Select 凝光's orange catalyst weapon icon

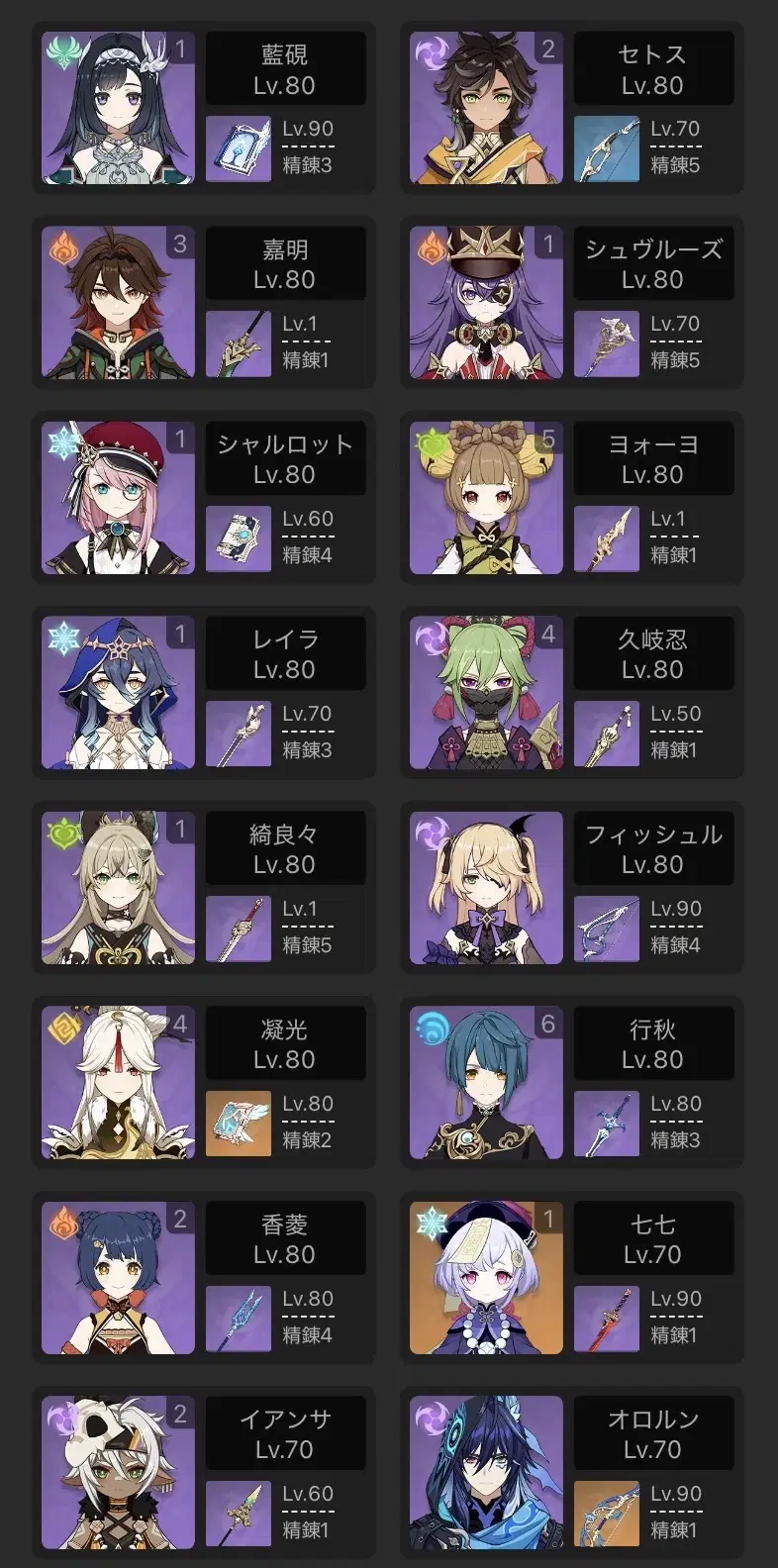239,1124
